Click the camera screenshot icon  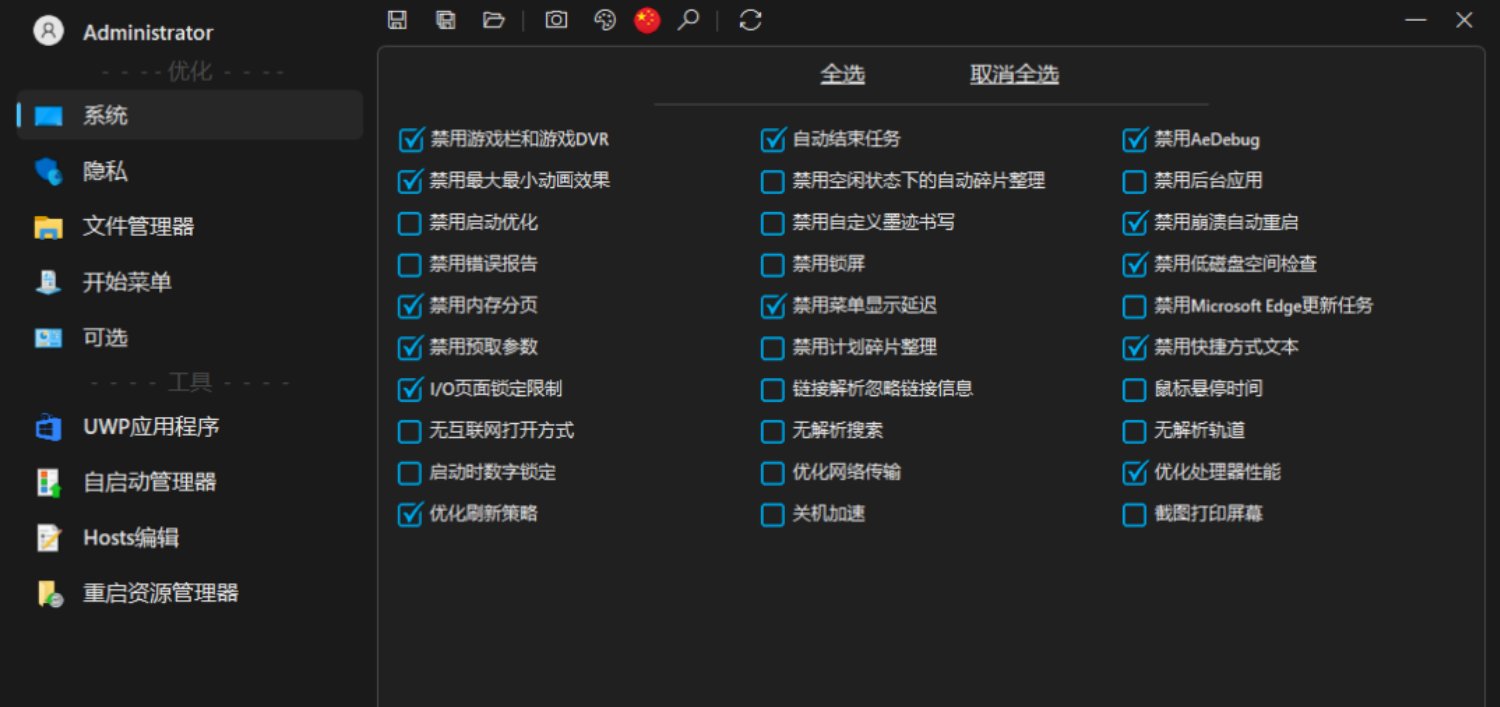[555, 19]
